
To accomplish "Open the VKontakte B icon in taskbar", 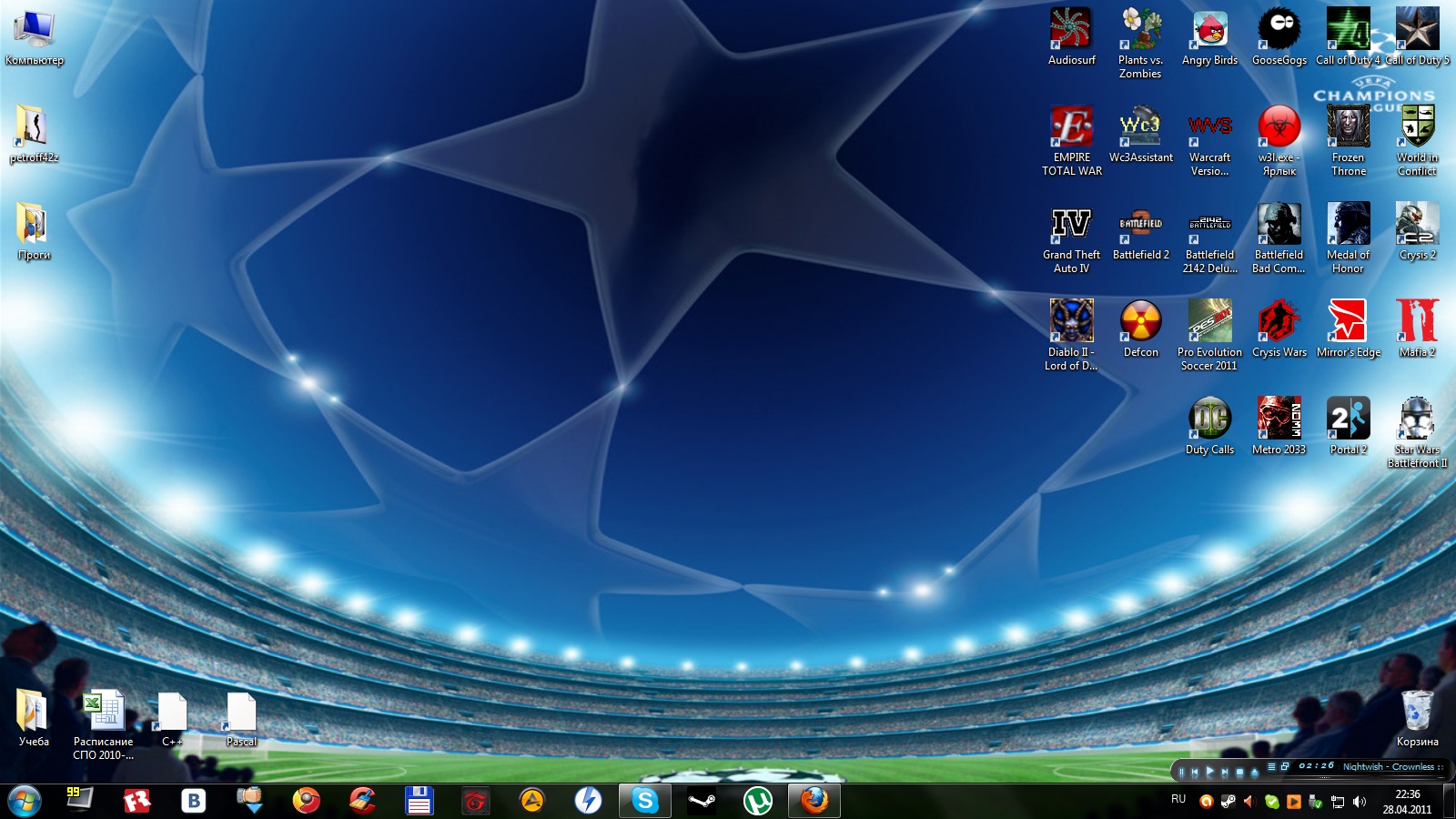I will [x=193, y=801].
